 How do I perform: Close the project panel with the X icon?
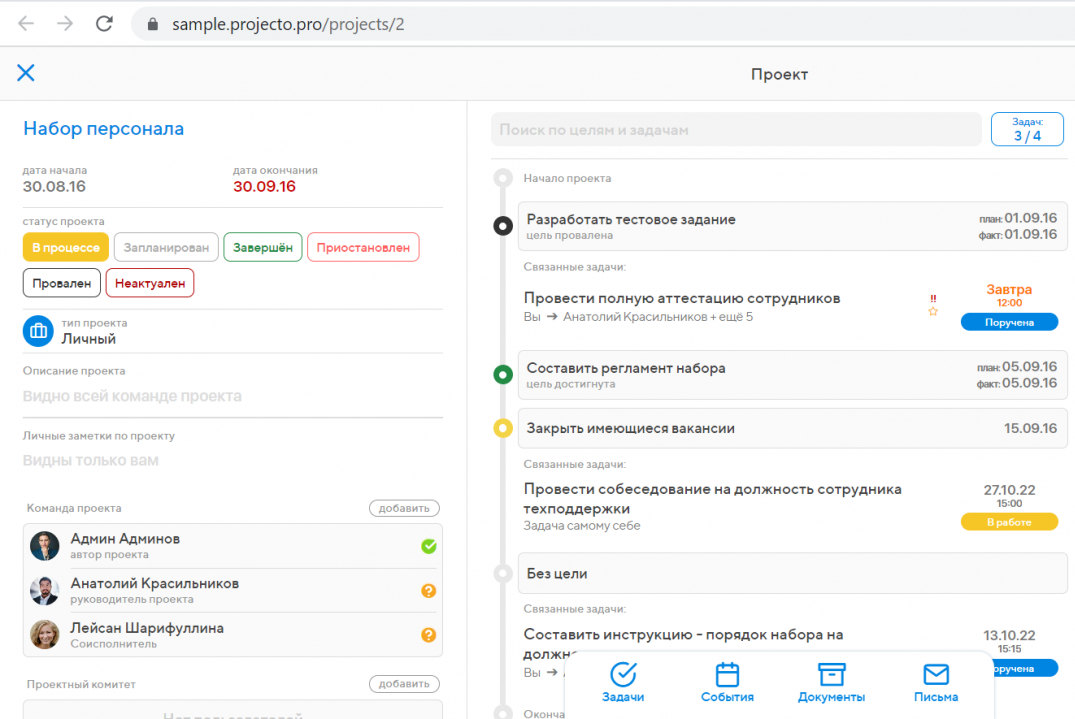26,73
